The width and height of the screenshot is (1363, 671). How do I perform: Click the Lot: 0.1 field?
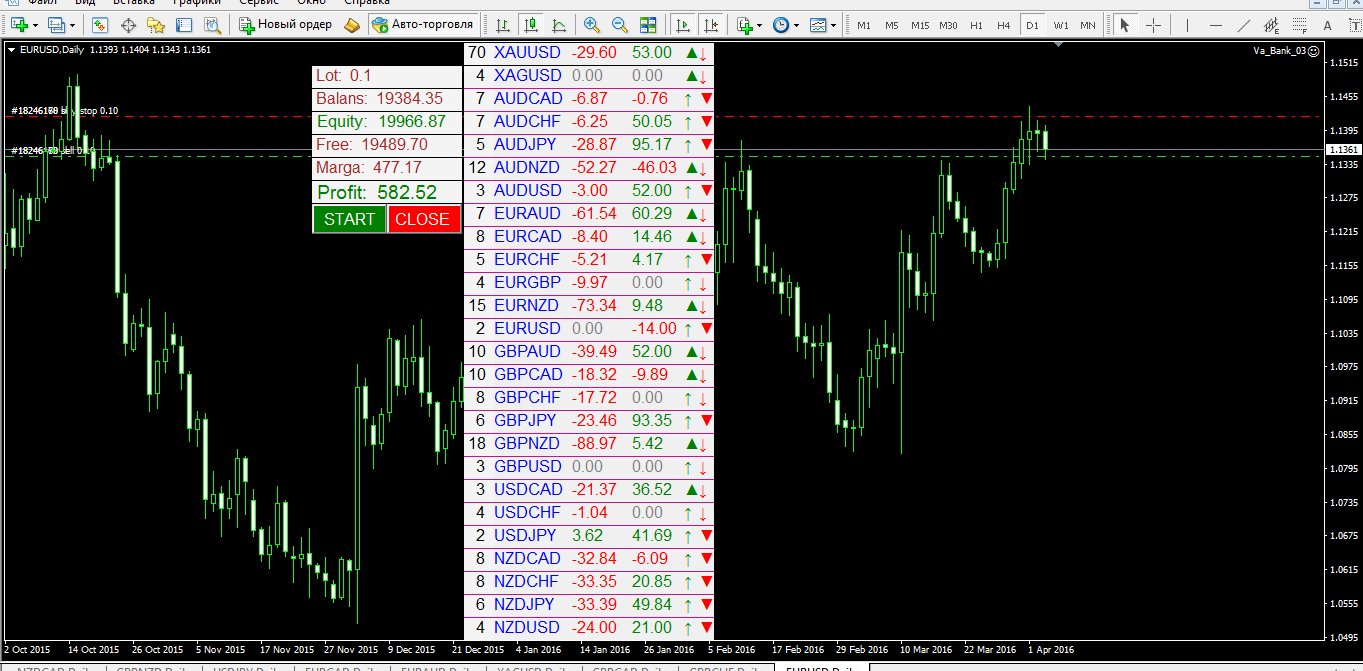point(387,76)
